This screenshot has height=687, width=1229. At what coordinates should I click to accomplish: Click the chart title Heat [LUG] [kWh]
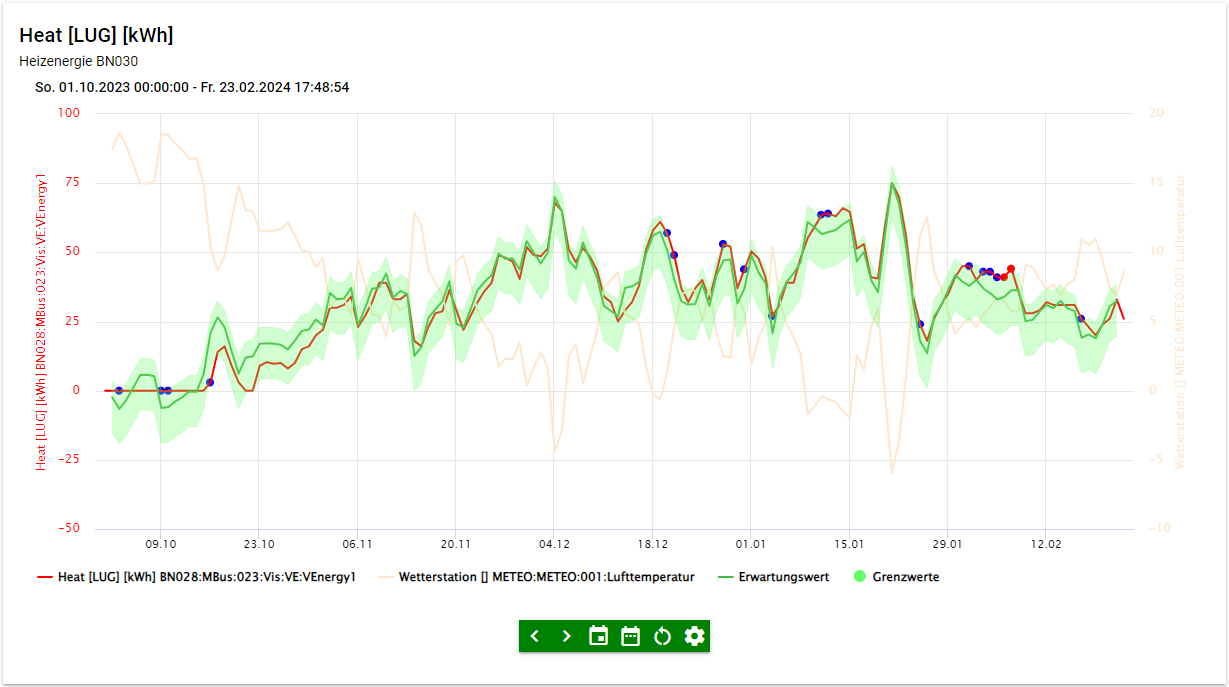[96, 35]
